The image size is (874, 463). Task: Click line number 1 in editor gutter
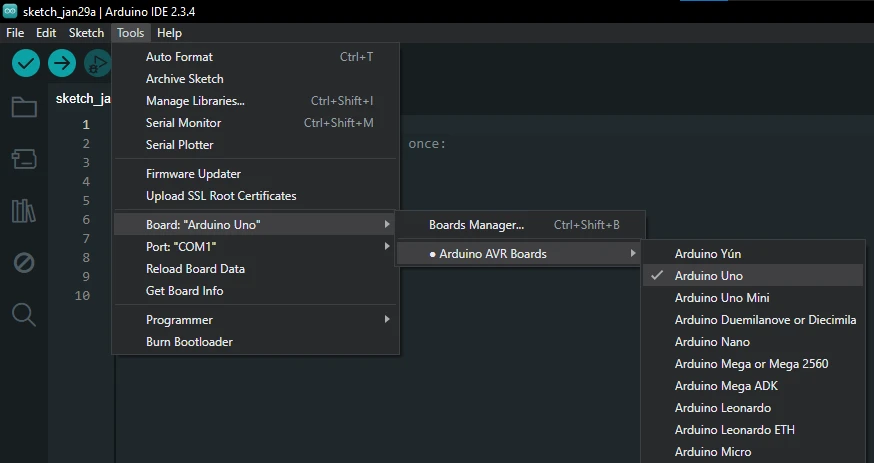86,125
